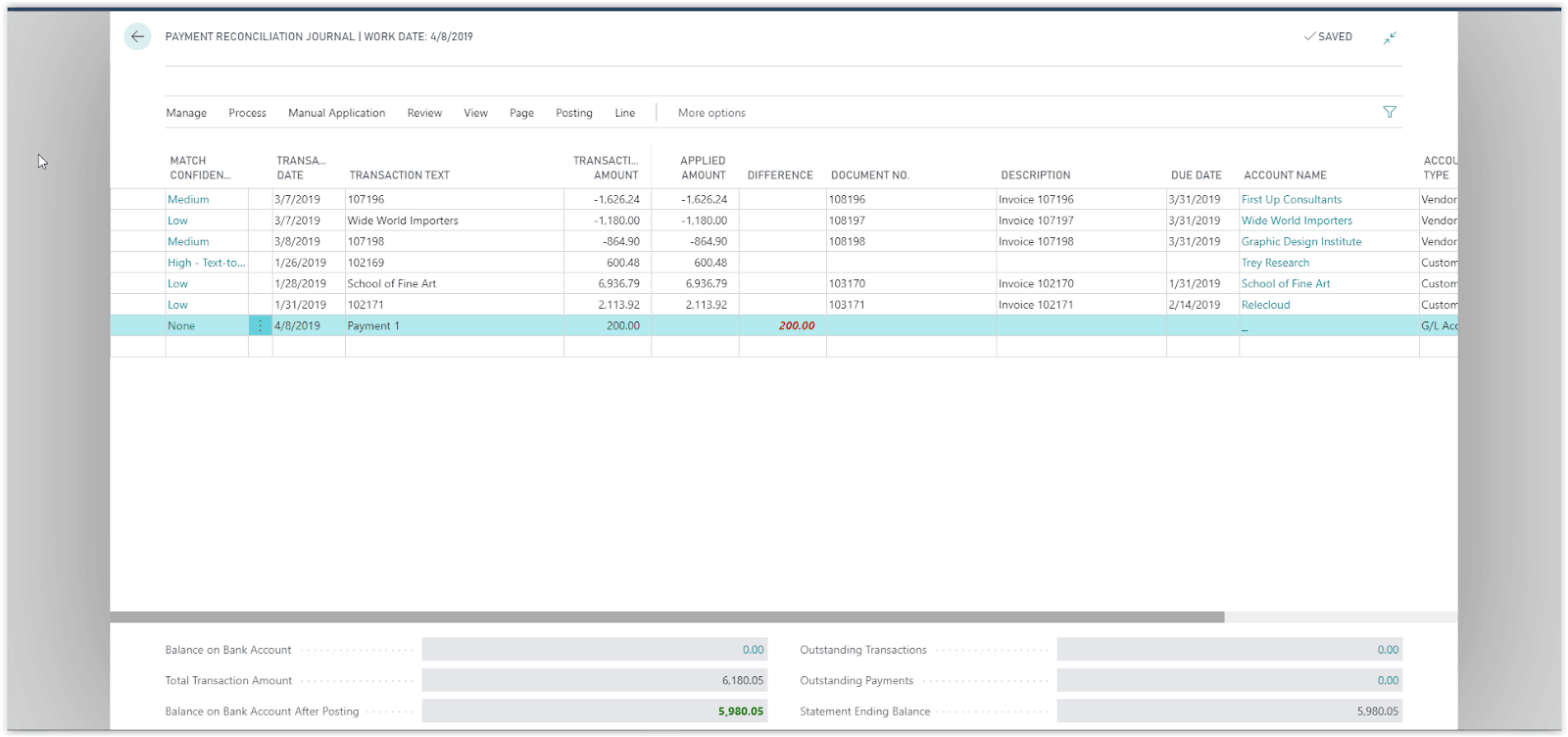Open First Up Consultants account link
This screenshot has width=1568, height=737.
1292,199
